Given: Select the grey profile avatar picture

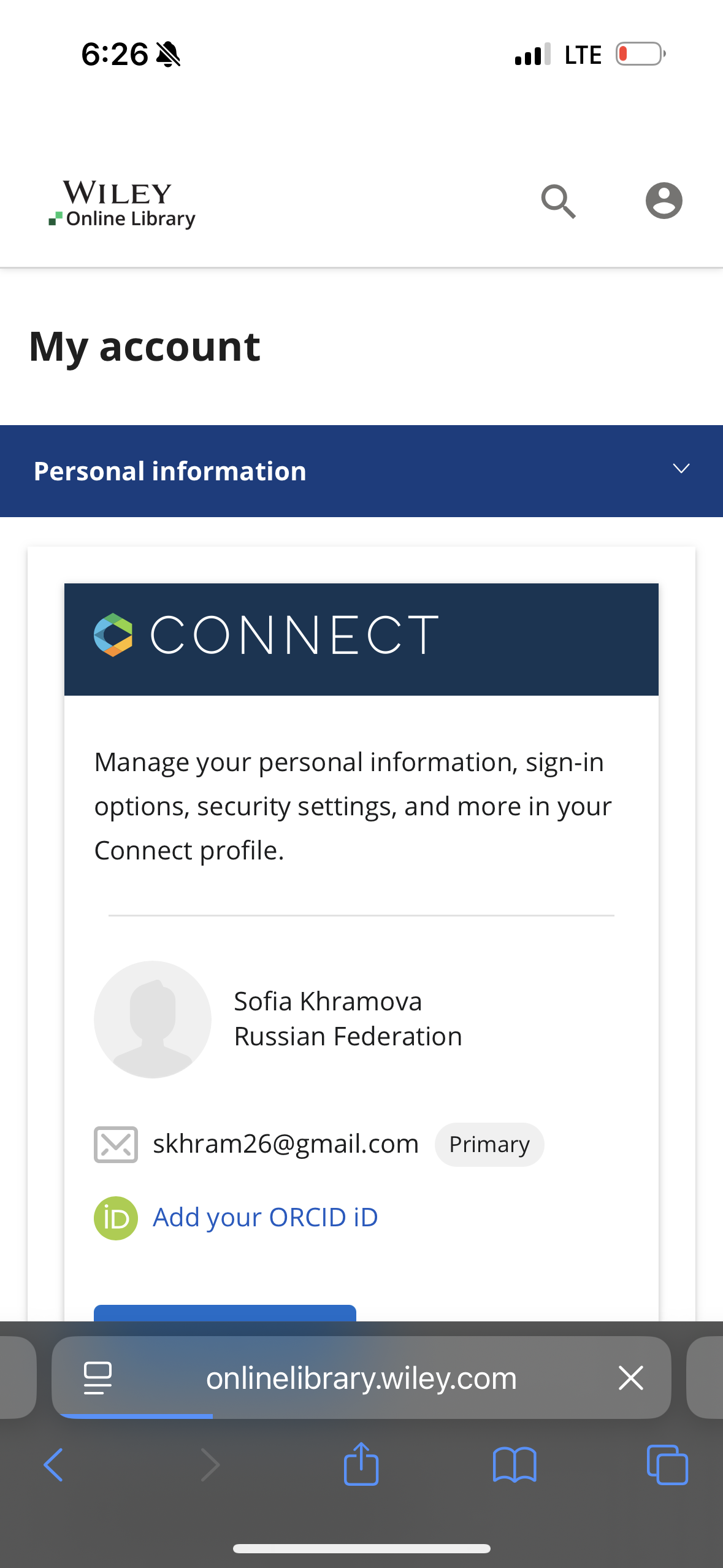Looking at the screenshot, I should click(x=153, y=1019).
